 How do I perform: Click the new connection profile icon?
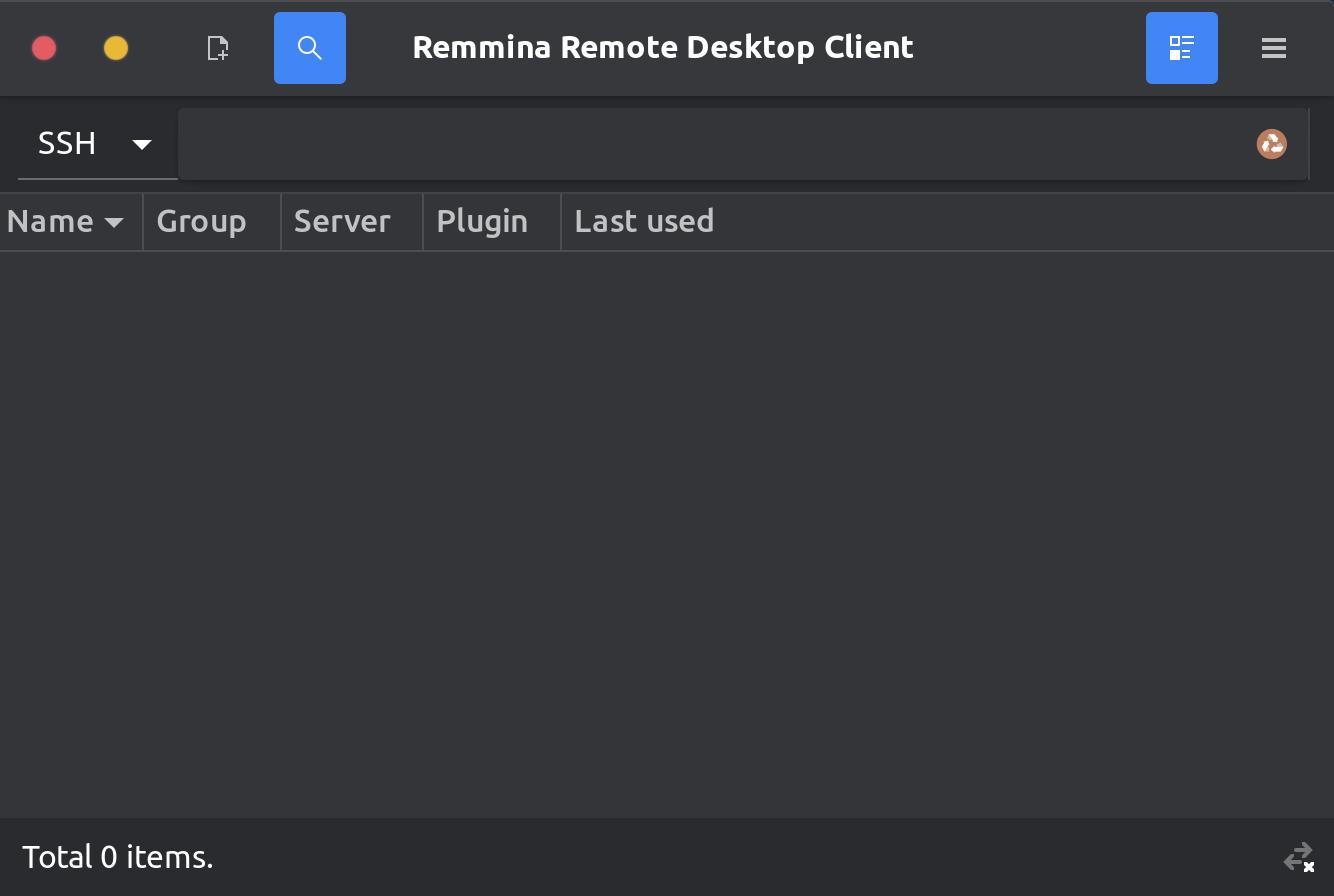tap(218, 48)
